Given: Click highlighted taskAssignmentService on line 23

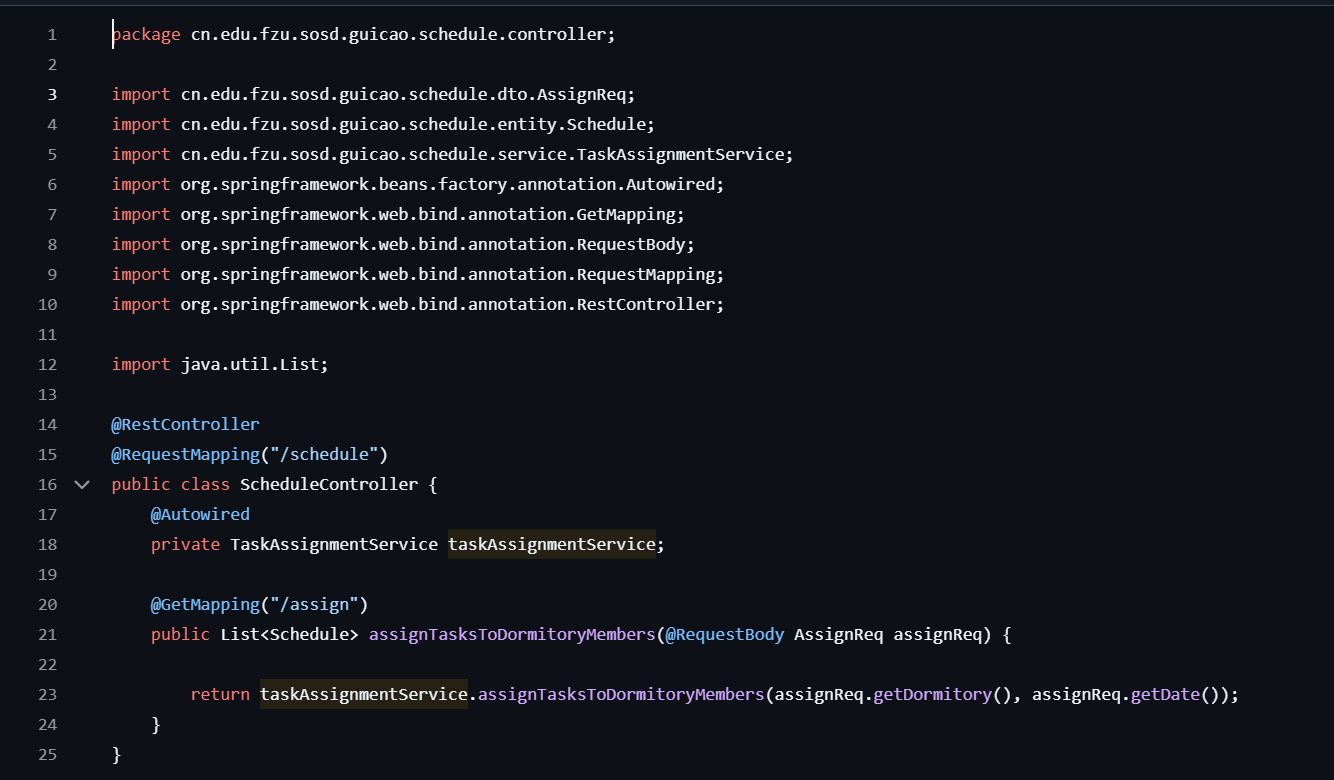Looking at the screenshot, I should tap(364, 694).
